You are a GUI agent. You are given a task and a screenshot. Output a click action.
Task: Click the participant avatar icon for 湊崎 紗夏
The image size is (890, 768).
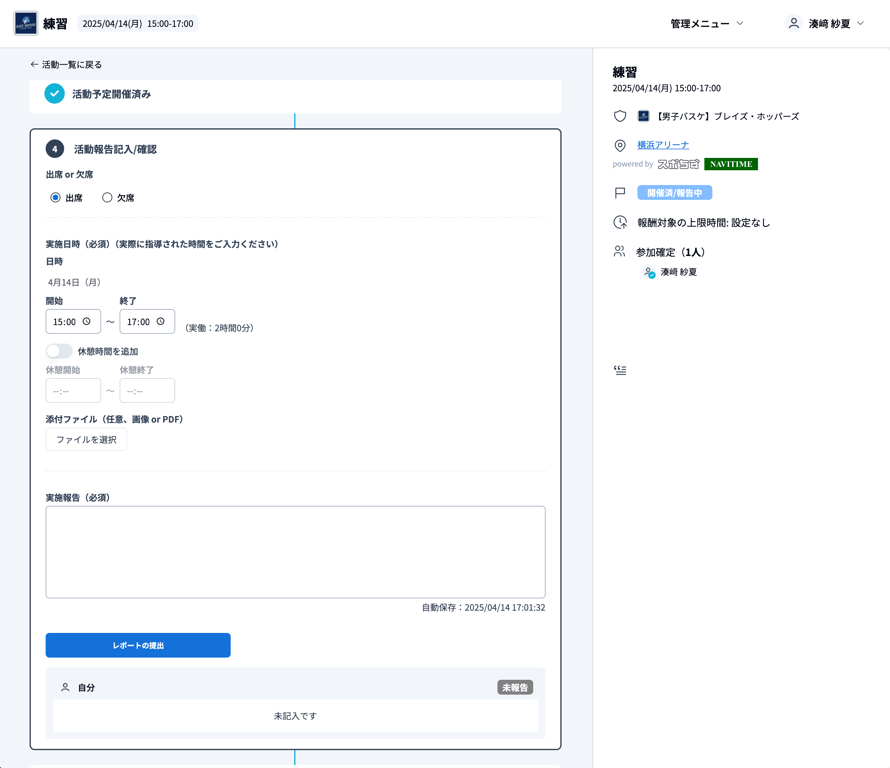tap(649, 272)
